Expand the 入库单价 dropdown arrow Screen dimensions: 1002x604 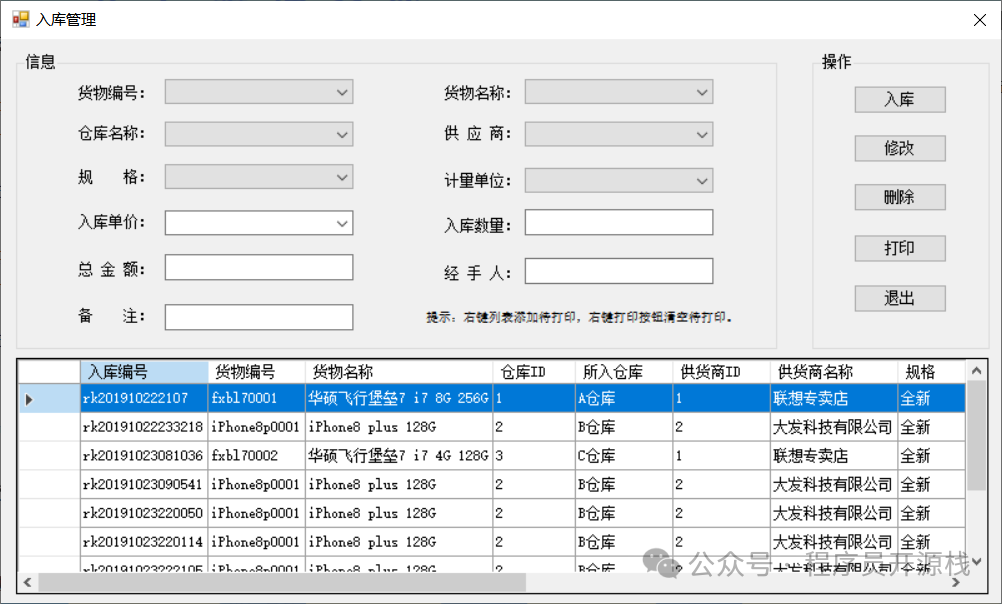click(x=343, y=222)
